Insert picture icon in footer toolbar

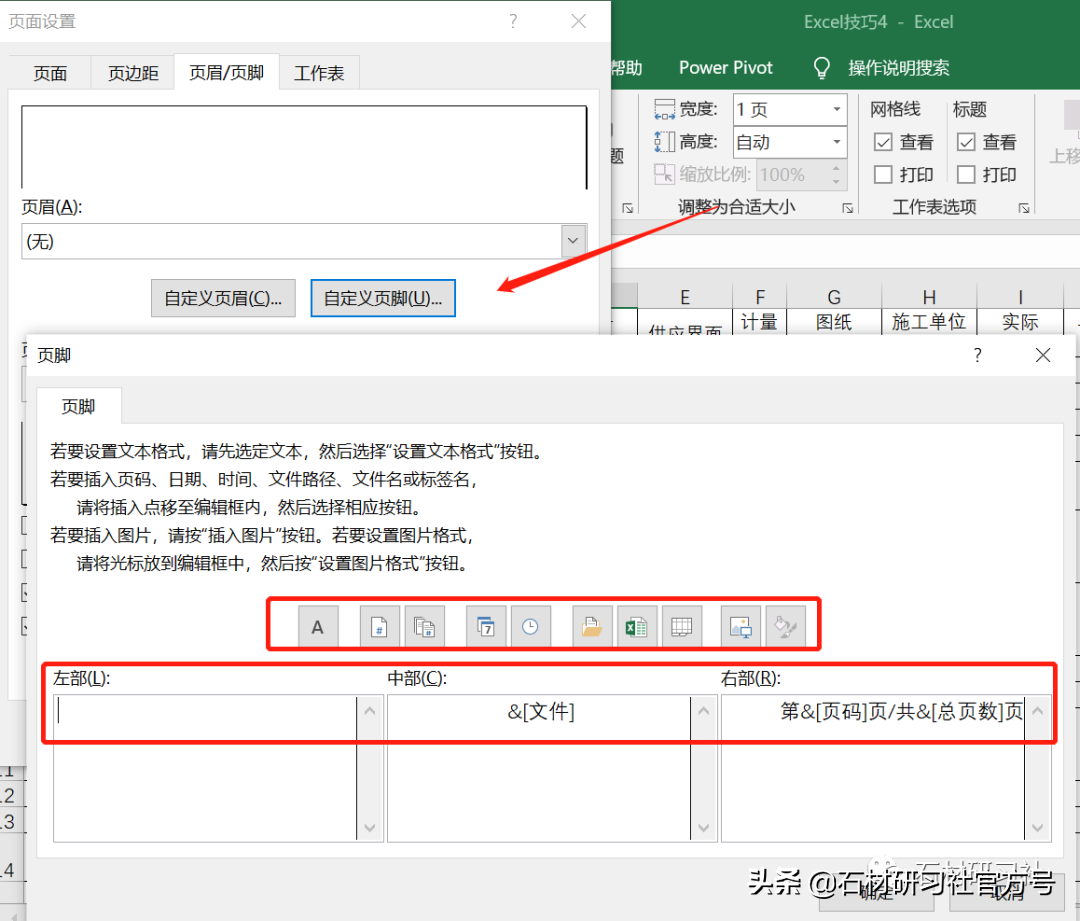[x=740, y=626]
